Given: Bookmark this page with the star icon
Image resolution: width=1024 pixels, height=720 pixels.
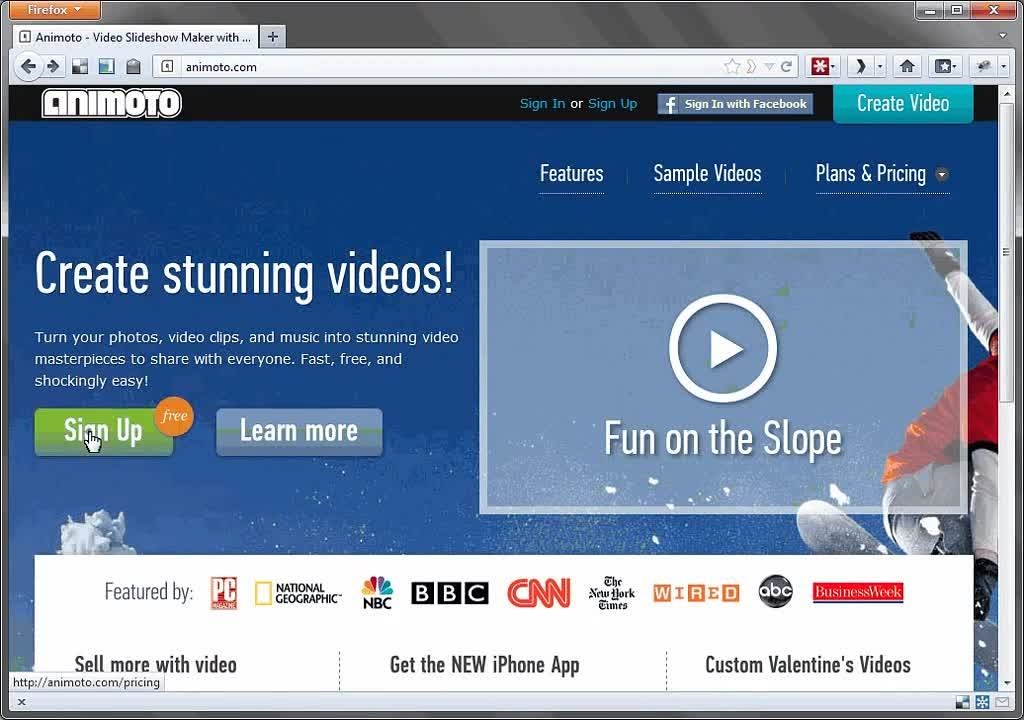Looking at the screenshot, I should (x=732, y=66).
